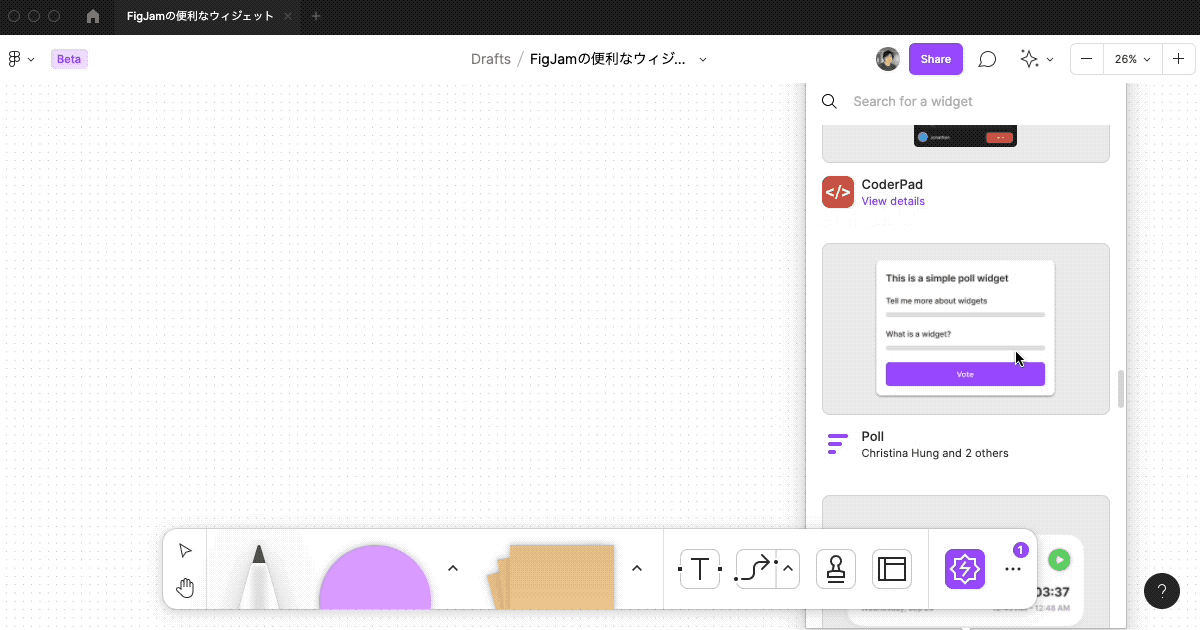Open the zoom percentage dropdown
This screenshot has height=630, width=1200.
pyautogui.click(x=1131, y=59)
